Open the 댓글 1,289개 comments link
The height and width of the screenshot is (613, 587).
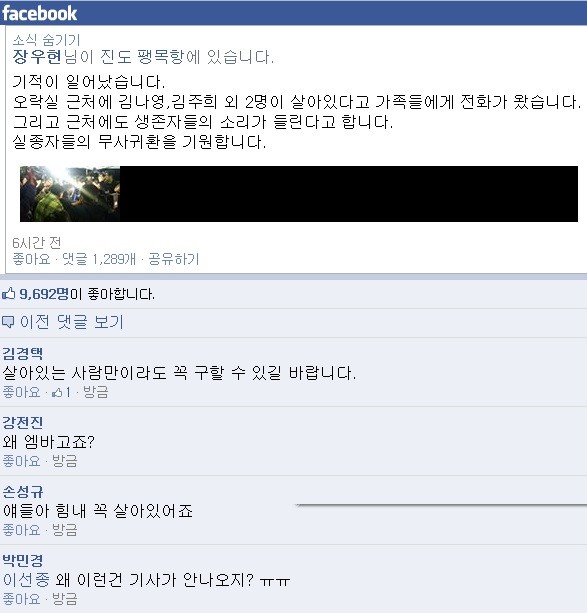click(99, 259)
